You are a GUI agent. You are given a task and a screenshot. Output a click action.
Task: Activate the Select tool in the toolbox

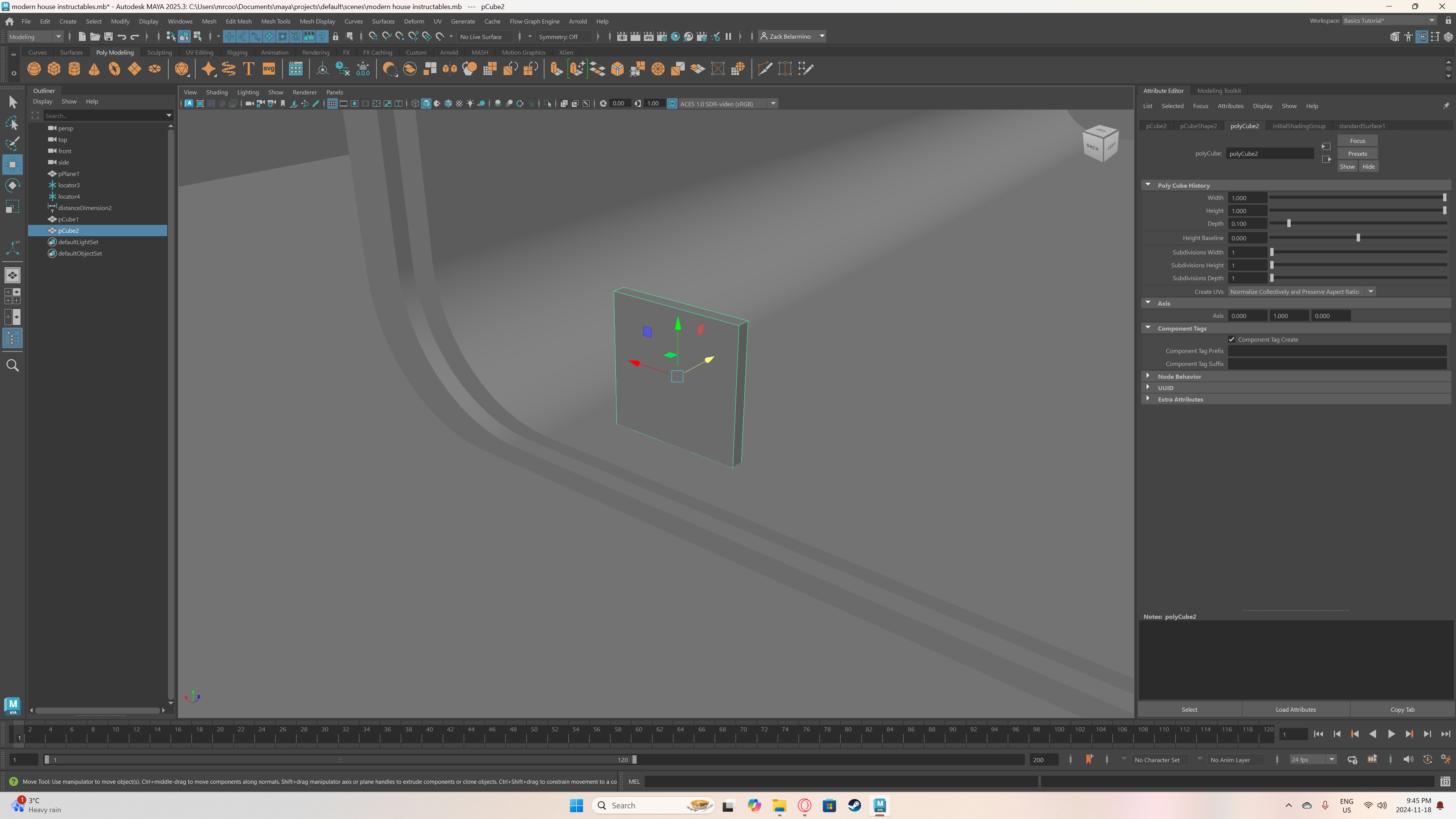(13, 102)
